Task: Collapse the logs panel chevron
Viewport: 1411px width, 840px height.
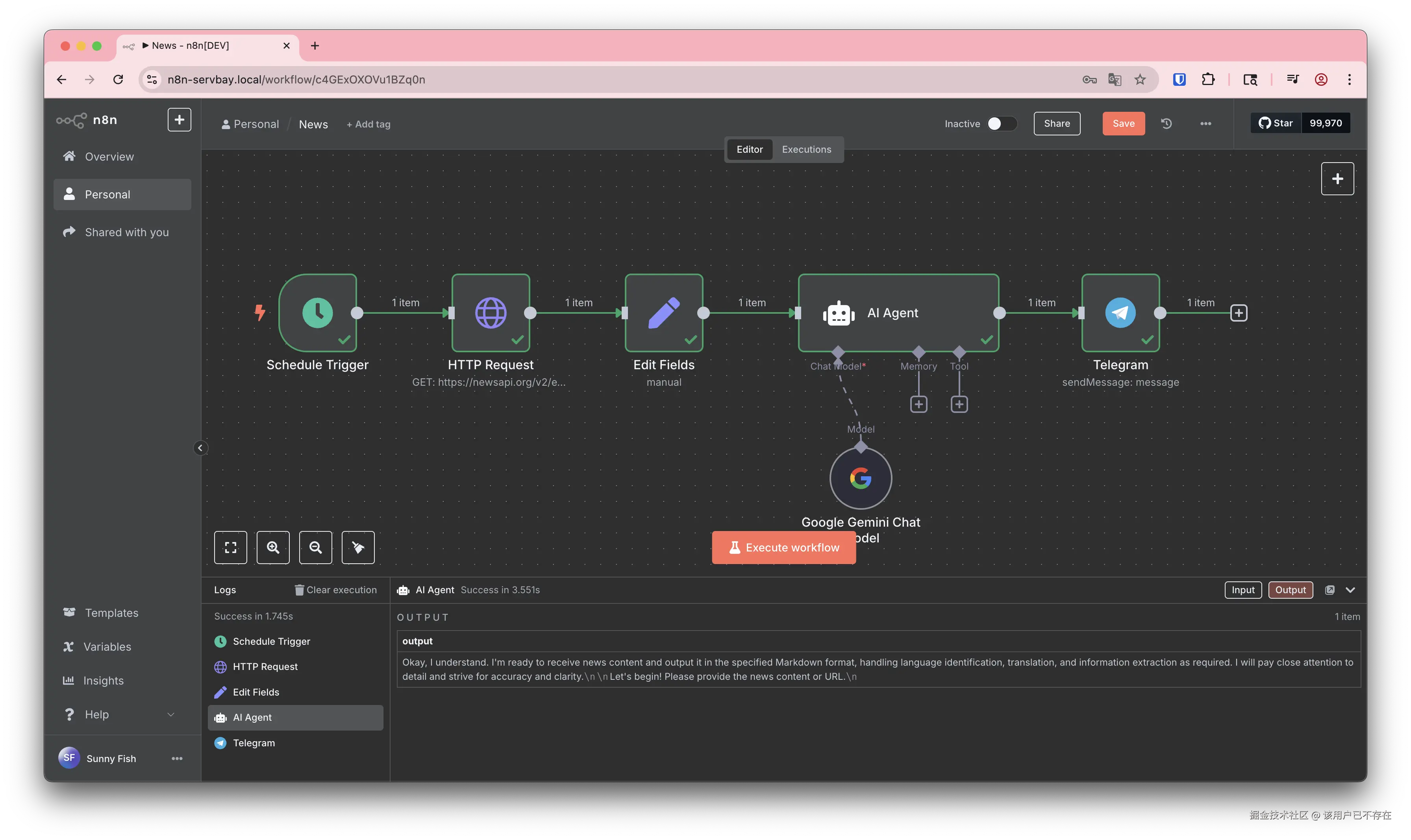Action: click(1350, 590)
